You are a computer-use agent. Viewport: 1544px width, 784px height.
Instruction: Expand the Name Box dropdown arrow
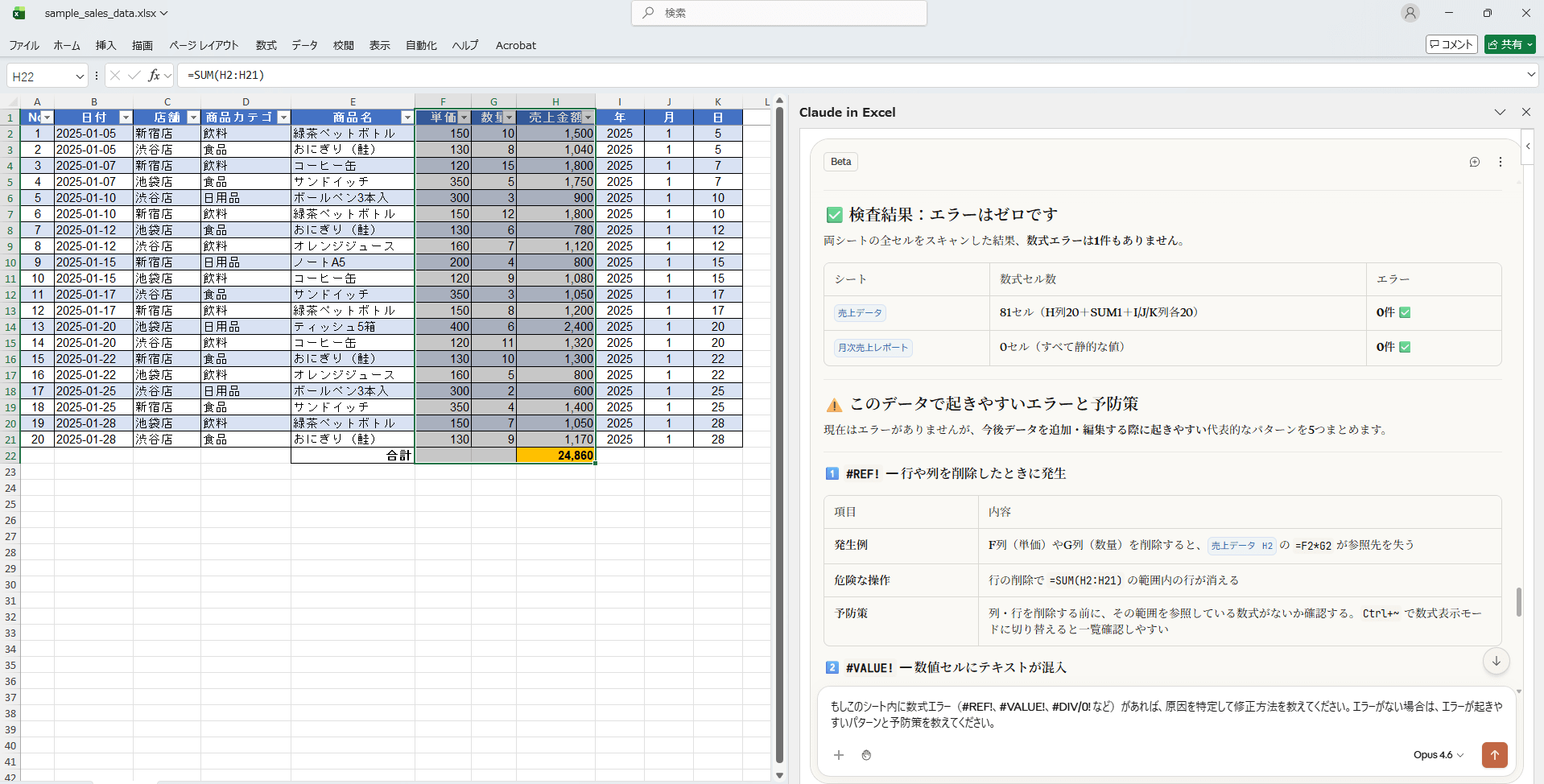click(80, 76)
